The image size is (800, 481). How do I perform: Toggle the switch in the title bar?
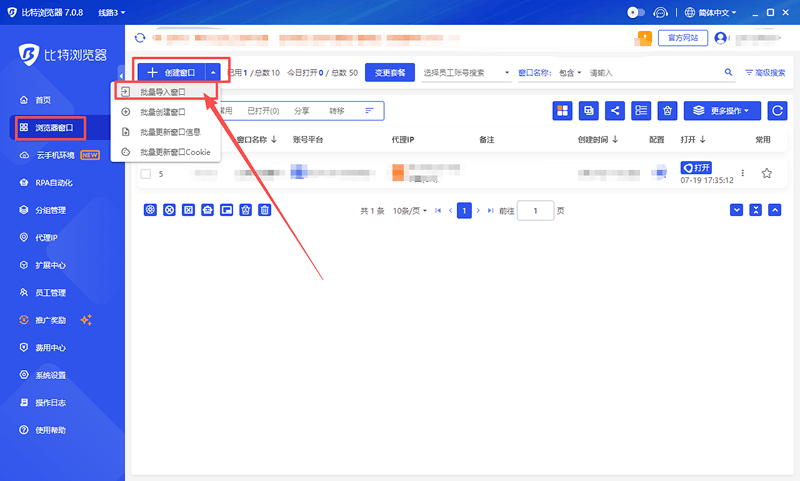click(635, 13)
